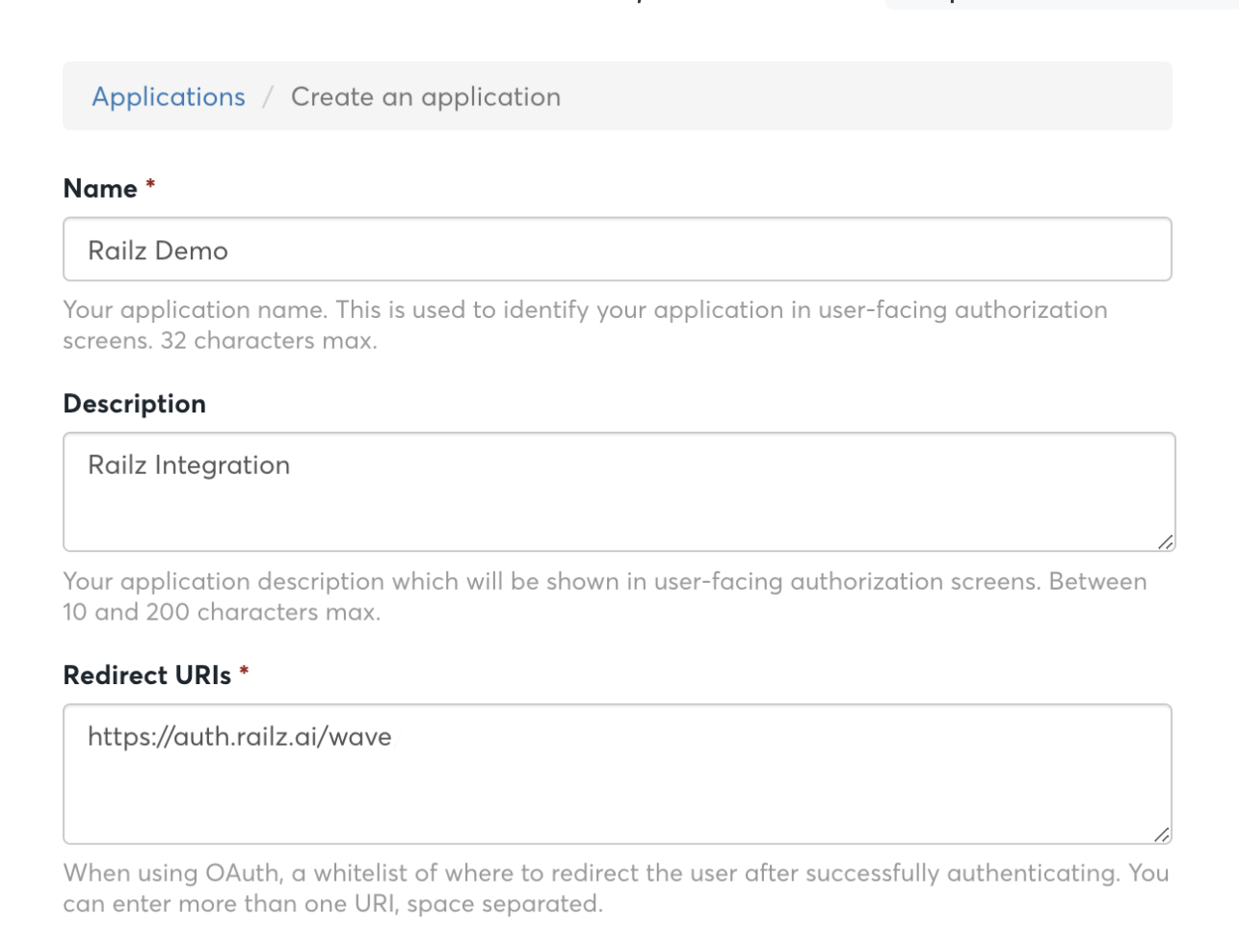Grab the Description textarea resize handle
The height and width of the screenshot is (952, 1239).
point(1165,542)
